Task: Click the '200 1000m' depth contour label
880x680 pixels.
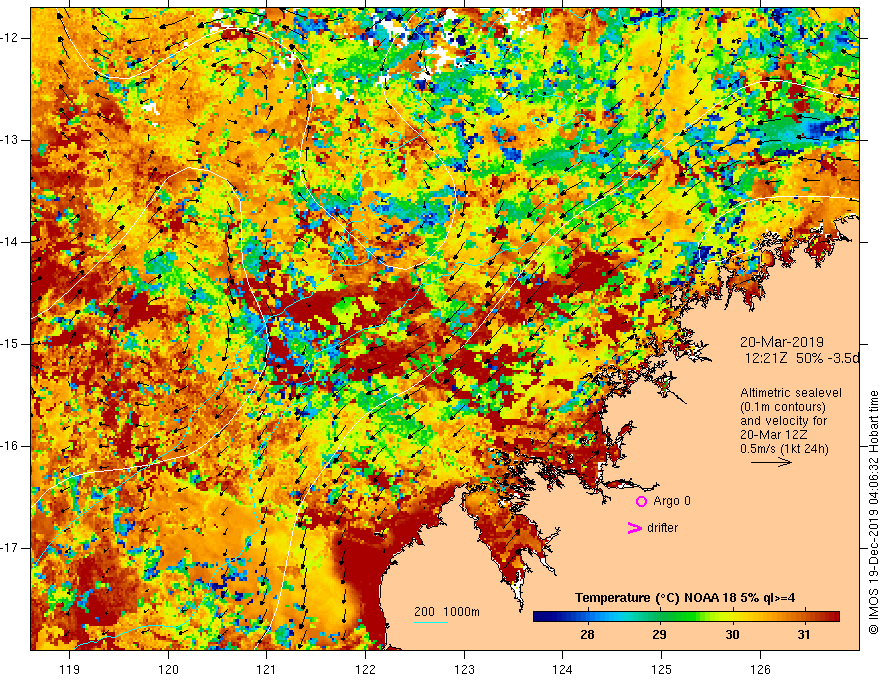Action: [447, 612]
